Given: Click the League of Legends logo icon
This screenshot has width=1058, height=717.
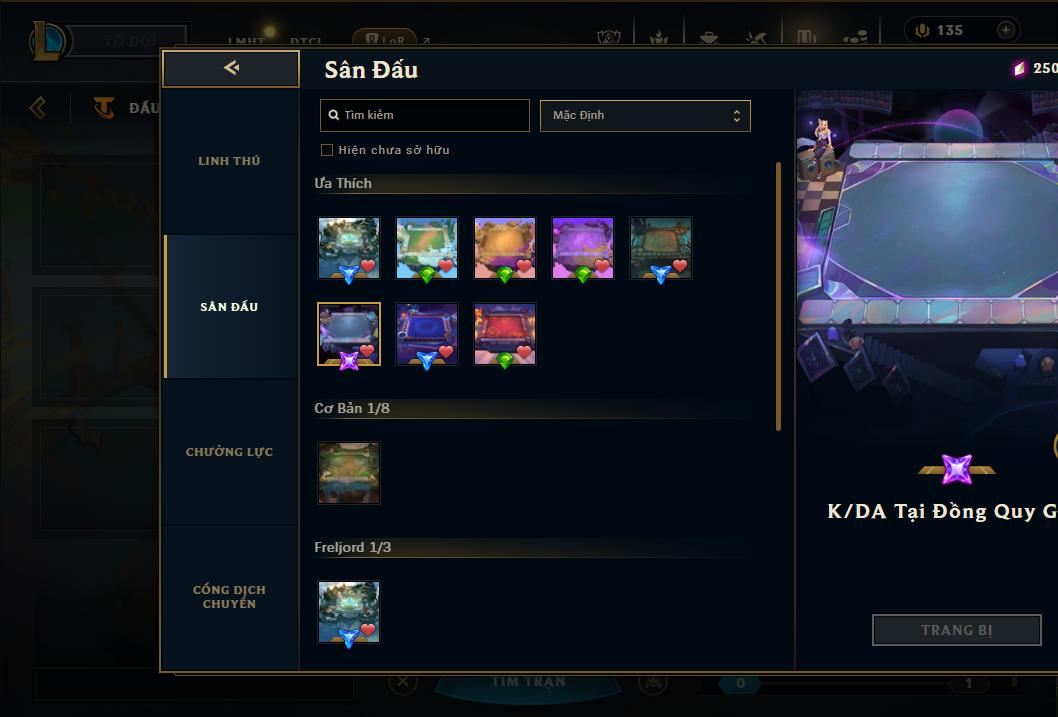Looking at the screenshot, I should [47, 40].
